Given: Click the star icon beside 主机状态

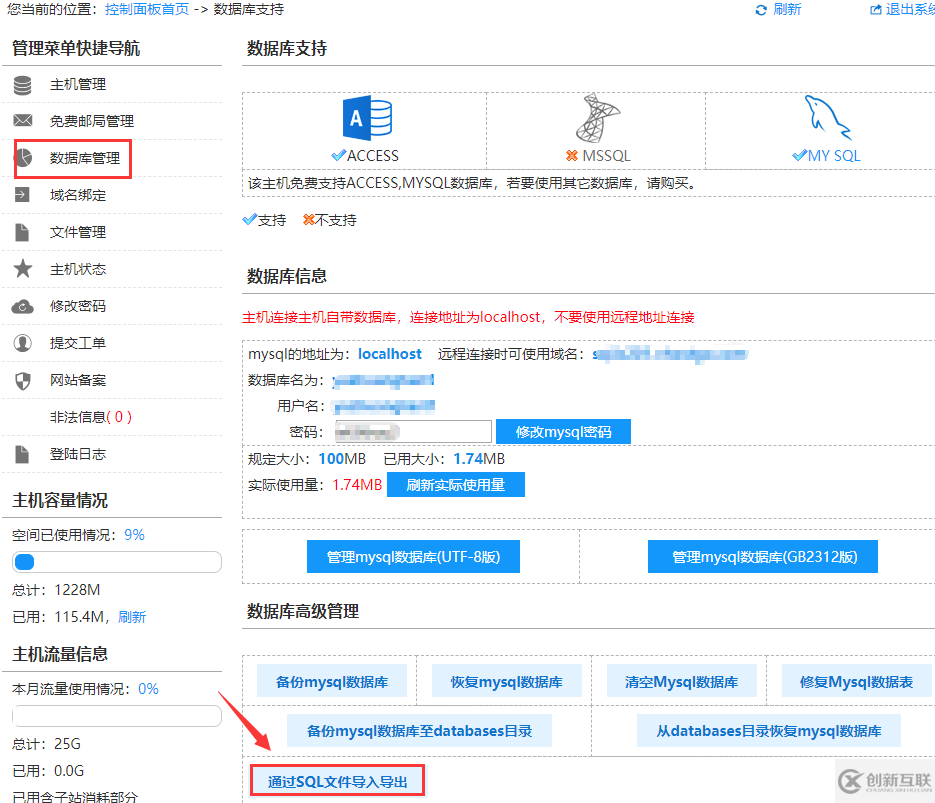Looking at the screenshot, I should pyautogui.click(x=22, y=269).
